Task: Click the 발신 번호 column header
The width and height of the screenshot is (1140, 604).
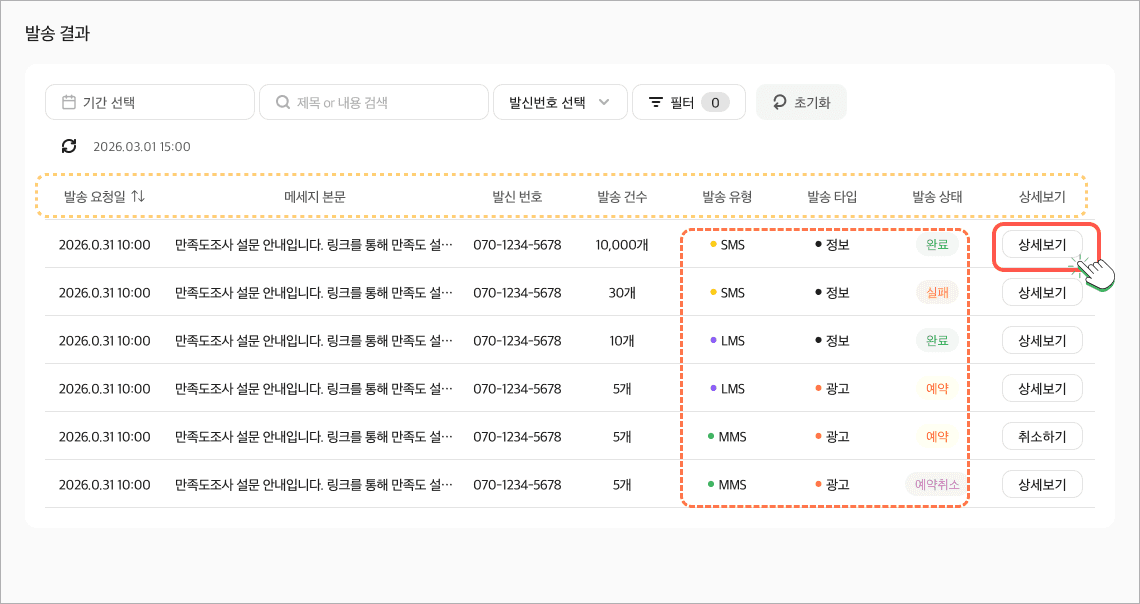Action: 517,196
